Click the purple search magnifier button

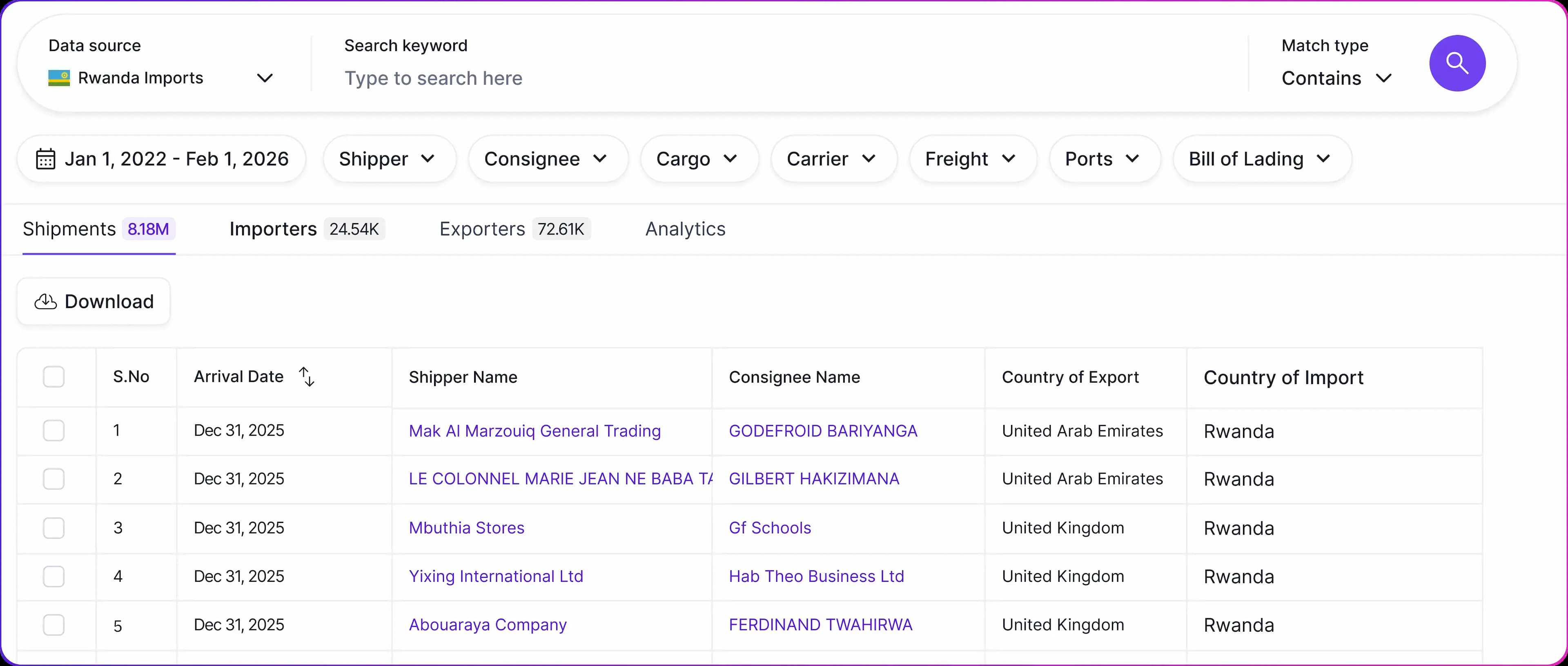click(x=1457, y=63)
